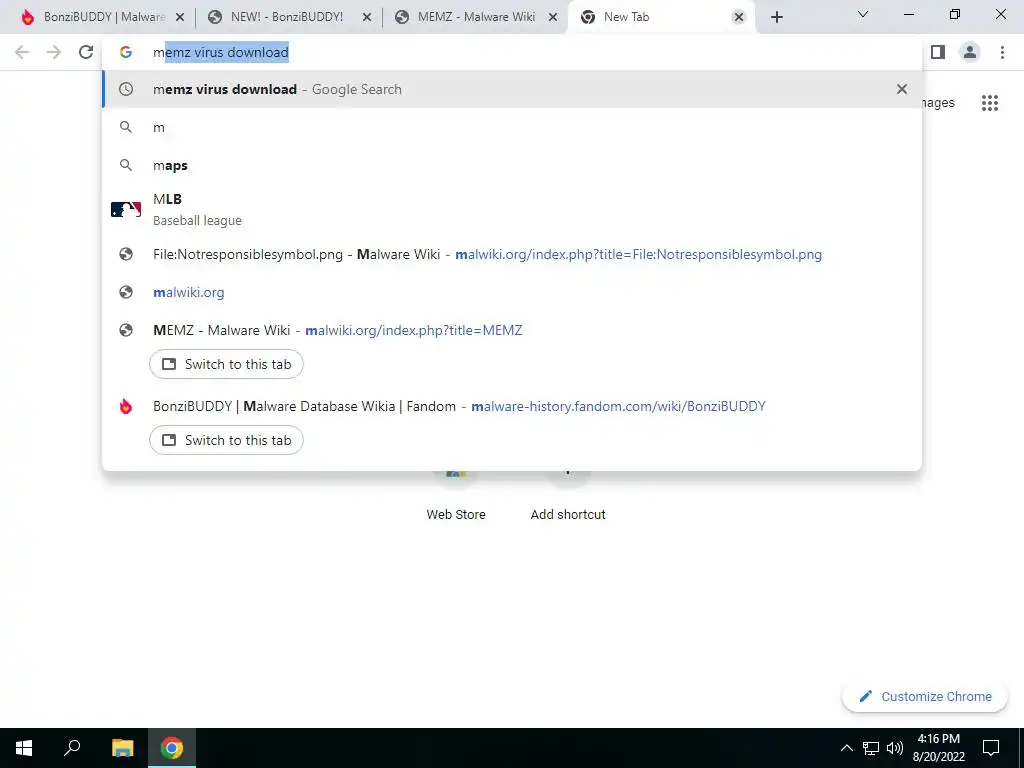Open the tab search chevron

[863, 14]
